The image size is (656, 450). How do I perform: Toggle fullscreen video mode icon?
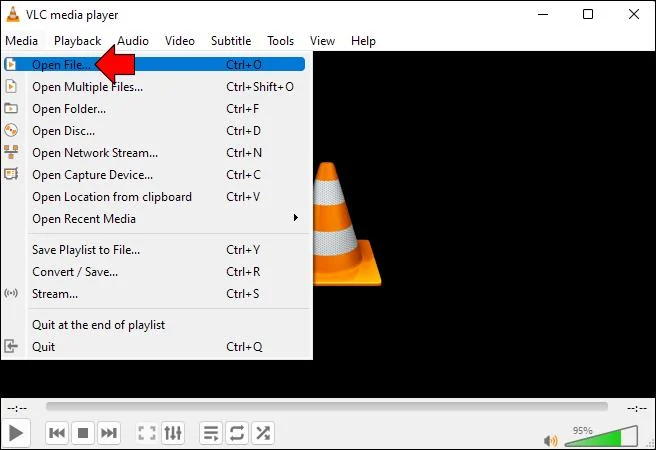pos(147,433)
